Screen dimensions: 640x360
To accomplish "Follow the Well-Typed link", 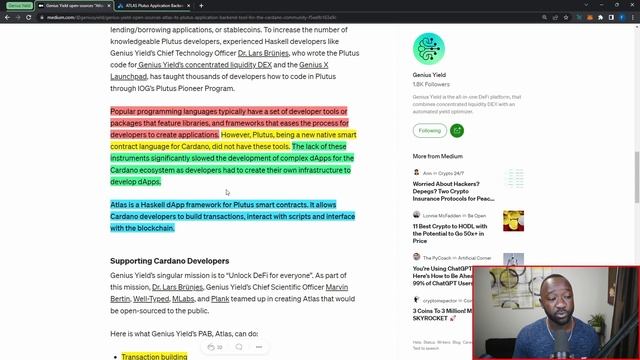I will [151, 299].
